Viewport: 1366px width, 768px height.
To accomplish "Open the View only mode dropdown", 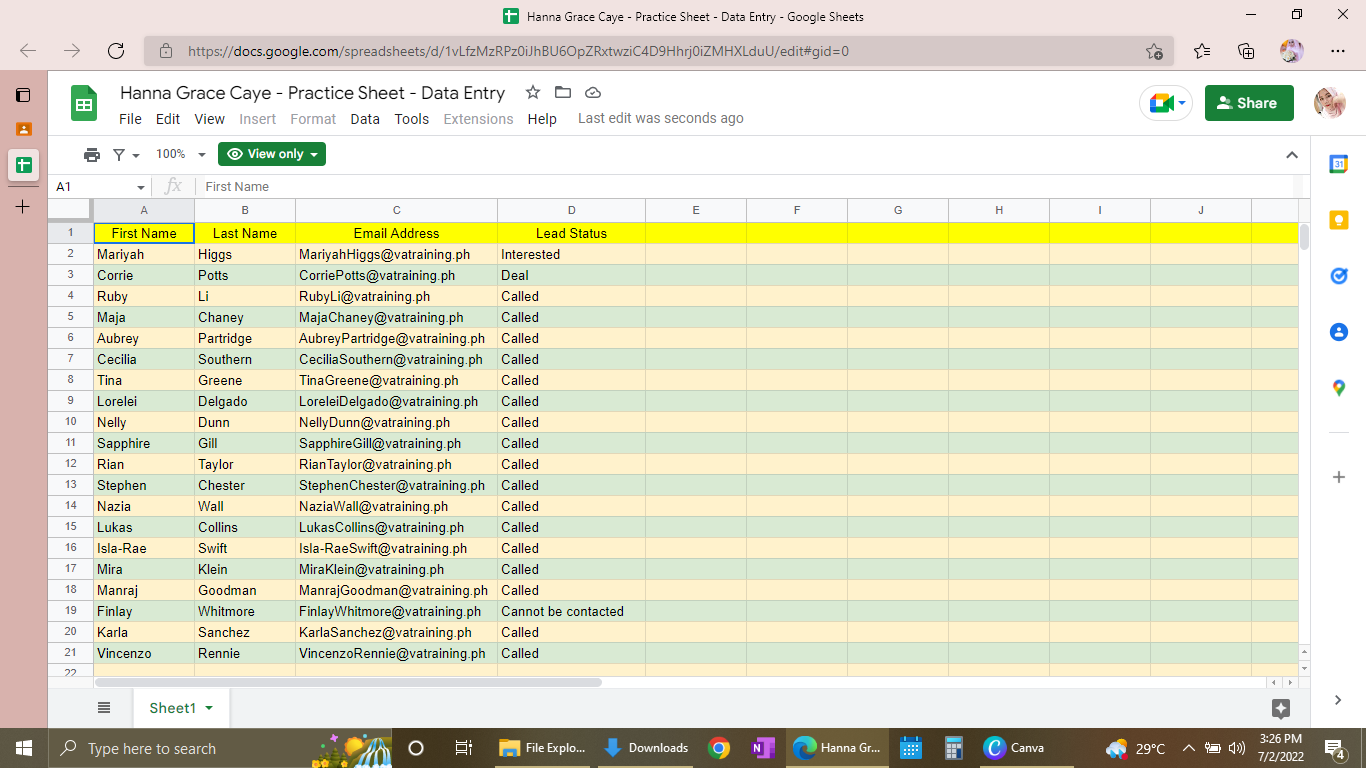I will tap(272, 154).
